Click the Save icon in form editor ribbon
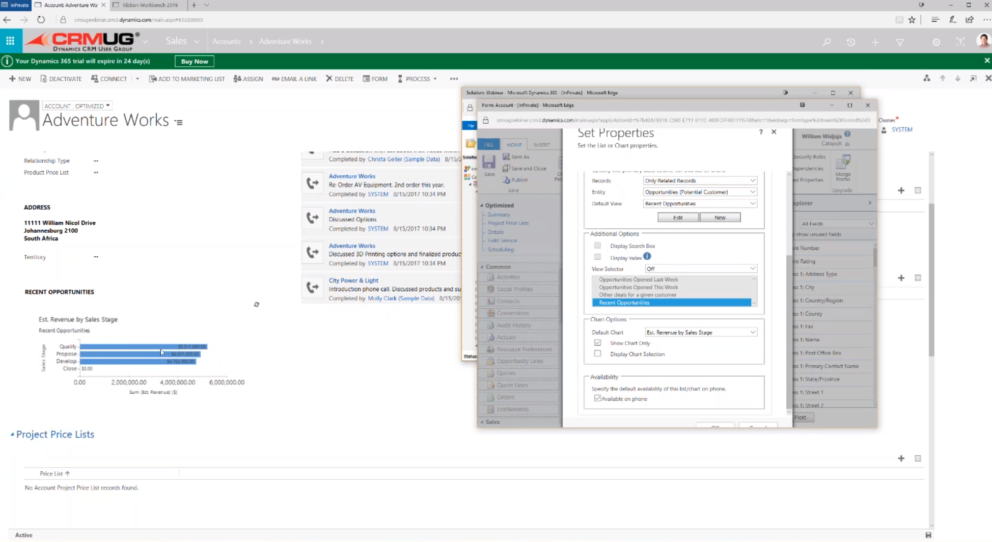The height and width of the screenshot is (542, 992). tap(489, 165)
